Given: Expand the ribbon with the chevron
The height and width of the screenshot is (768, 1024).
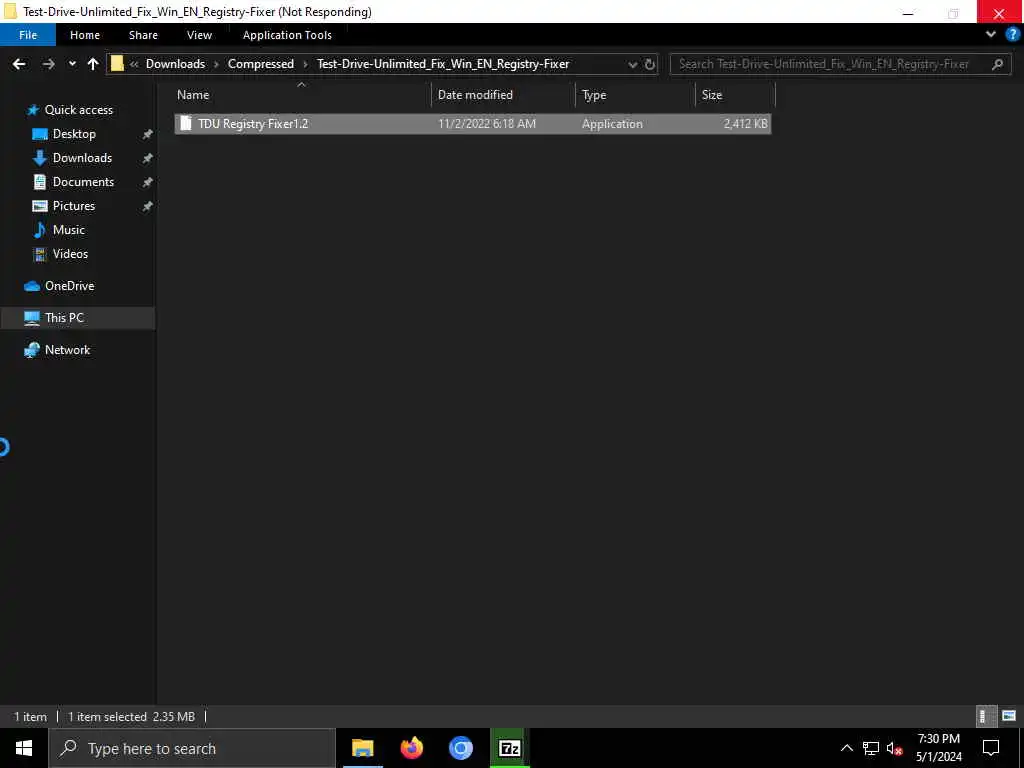Looking at the screenshot, I should pyautogui.click(x=991, y=35).
